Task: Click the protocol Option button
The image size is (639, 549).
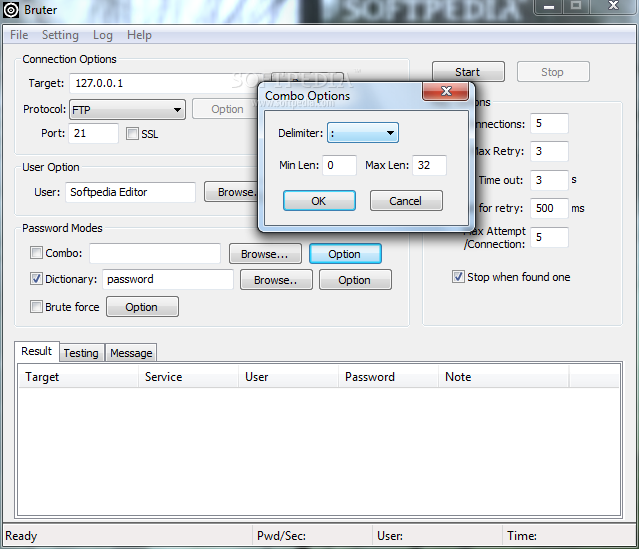Action: tap(225, 109)
